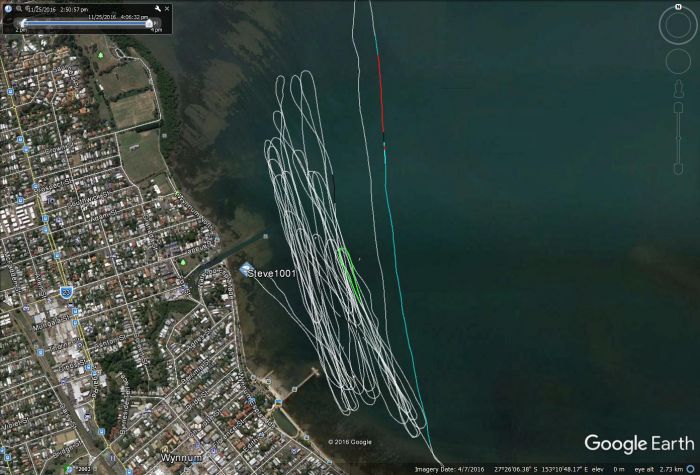Click the move joystick circle

coord(677,63)
